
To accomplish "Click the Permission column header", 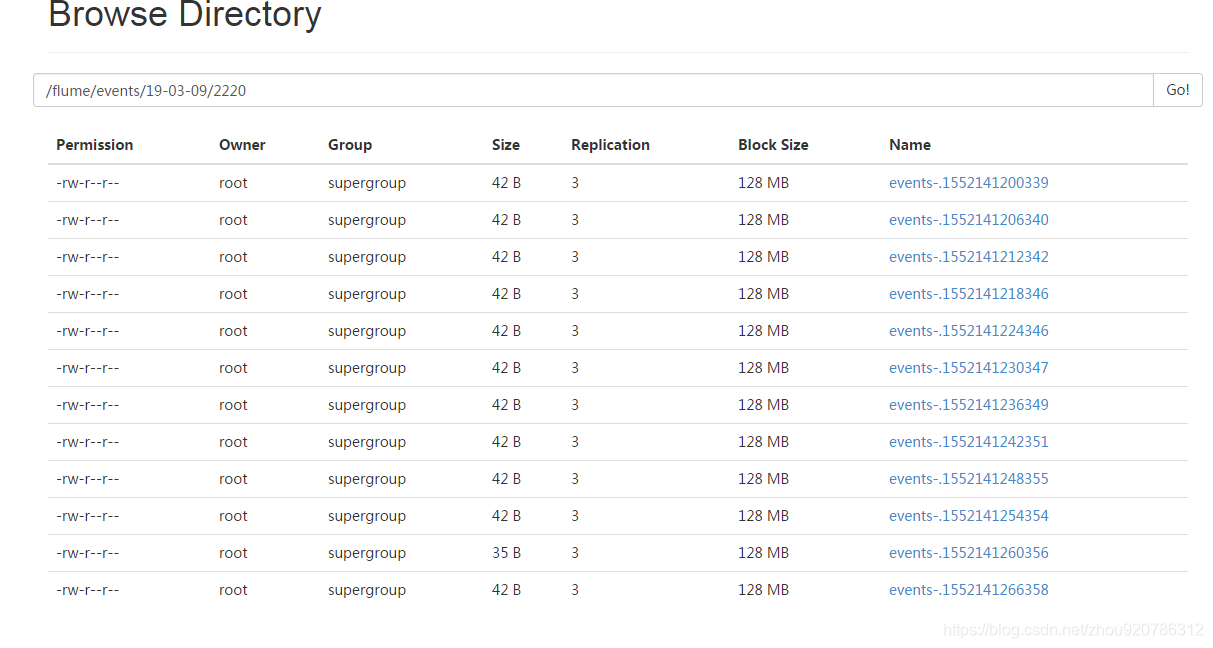I will pyautogui.click(x=95, y=145).
